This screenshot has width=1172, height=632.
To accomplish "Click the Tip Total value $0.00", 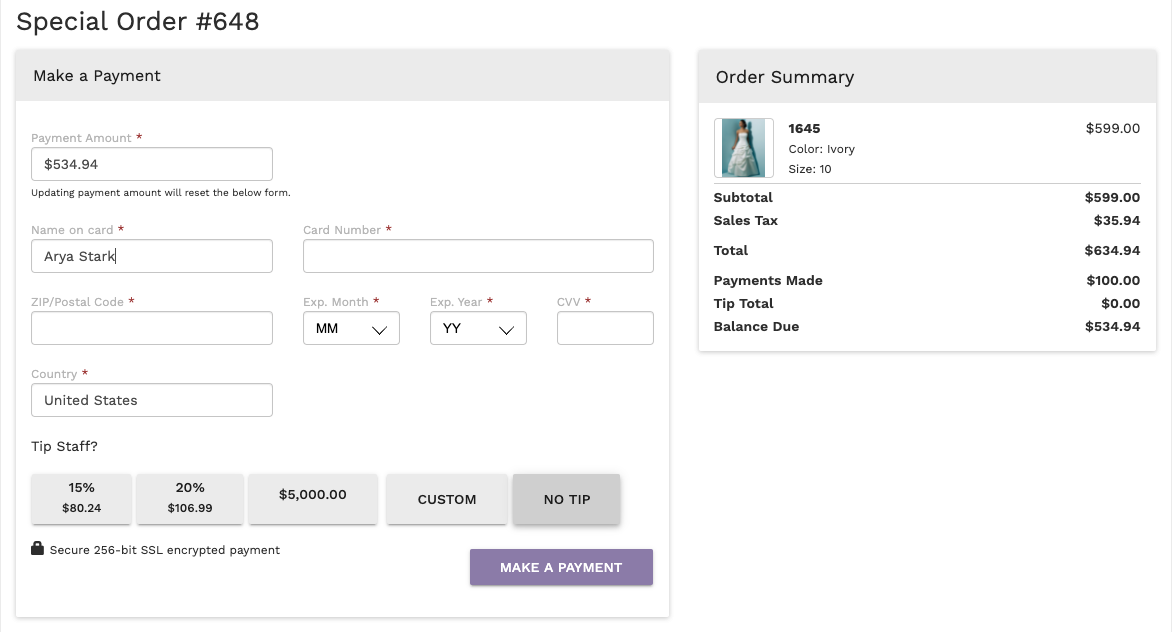I will 1120,303.
